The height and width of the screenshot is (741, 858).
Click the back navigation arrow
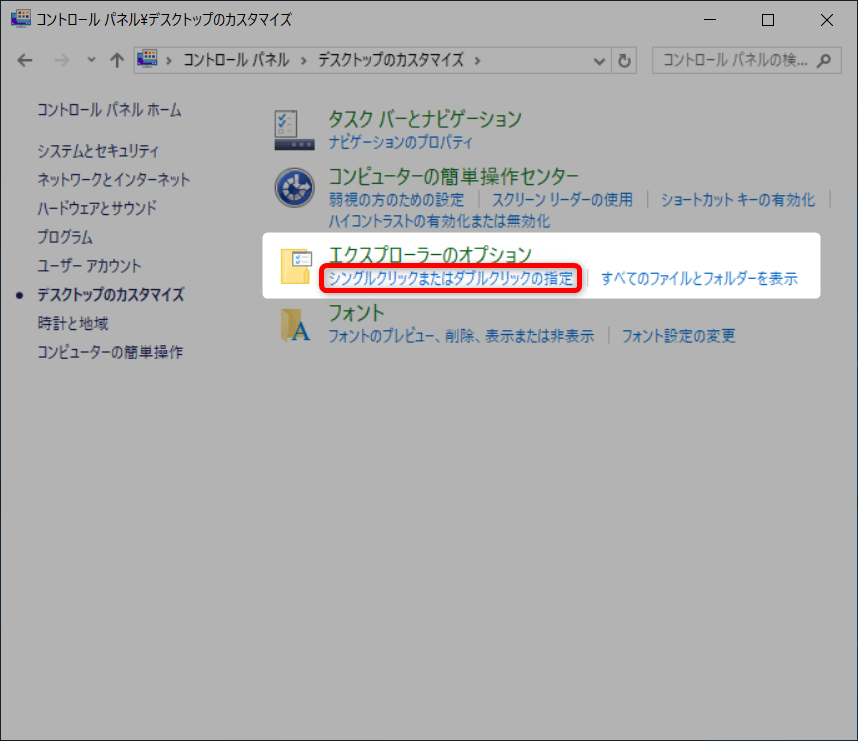(24, 60)
